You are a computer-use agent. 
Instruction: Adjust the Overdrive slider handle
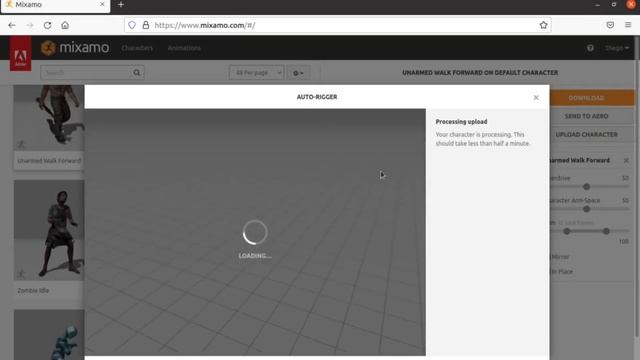point(587,187)
